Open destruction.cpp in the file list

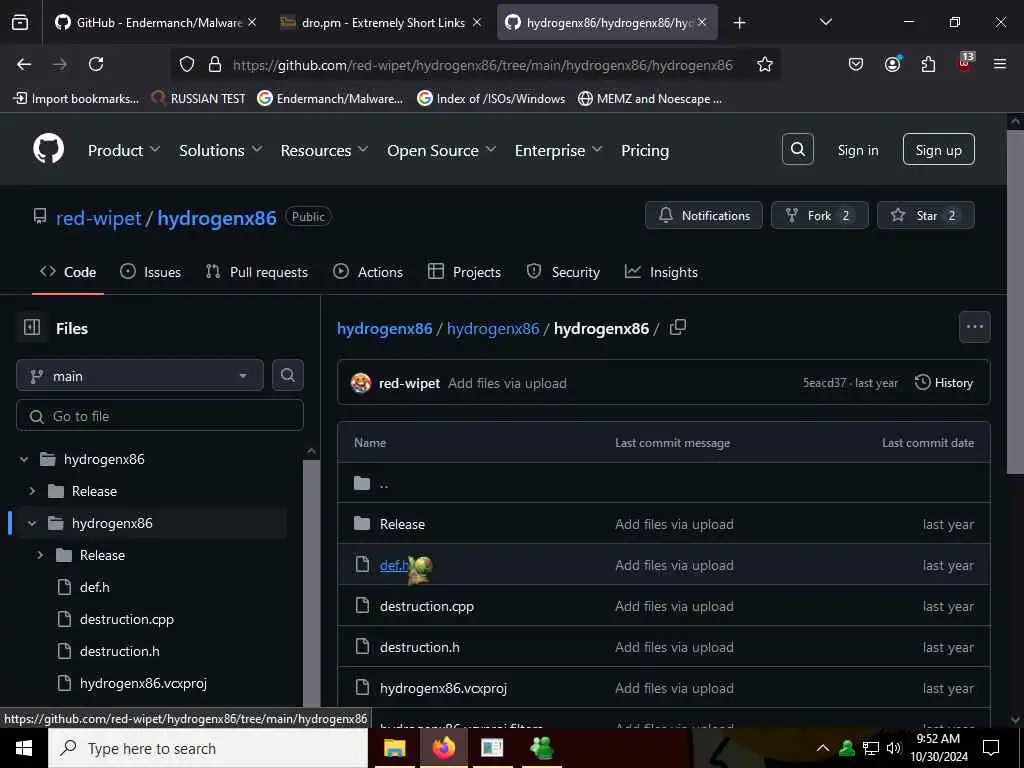click(426, 606)
